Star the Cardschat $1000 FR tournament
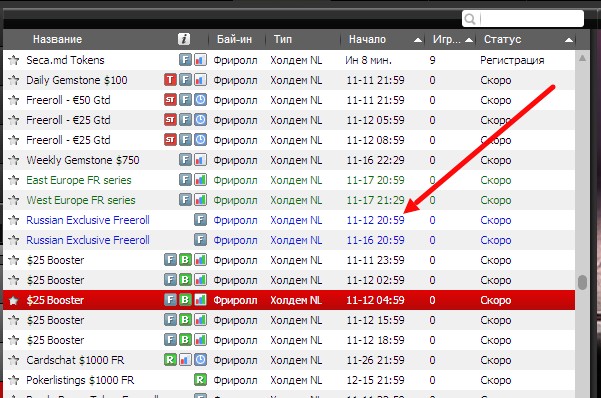The width and height of the screenshot is (601, 398). pos(14,360)
